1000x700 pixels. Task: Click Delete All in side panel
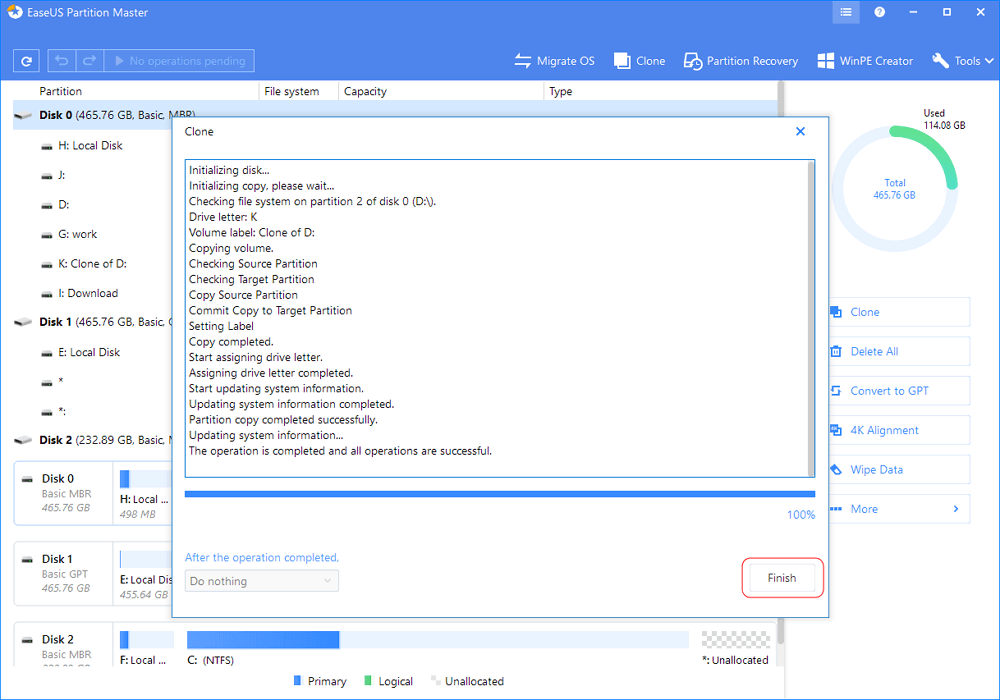(x=899, y=352)
